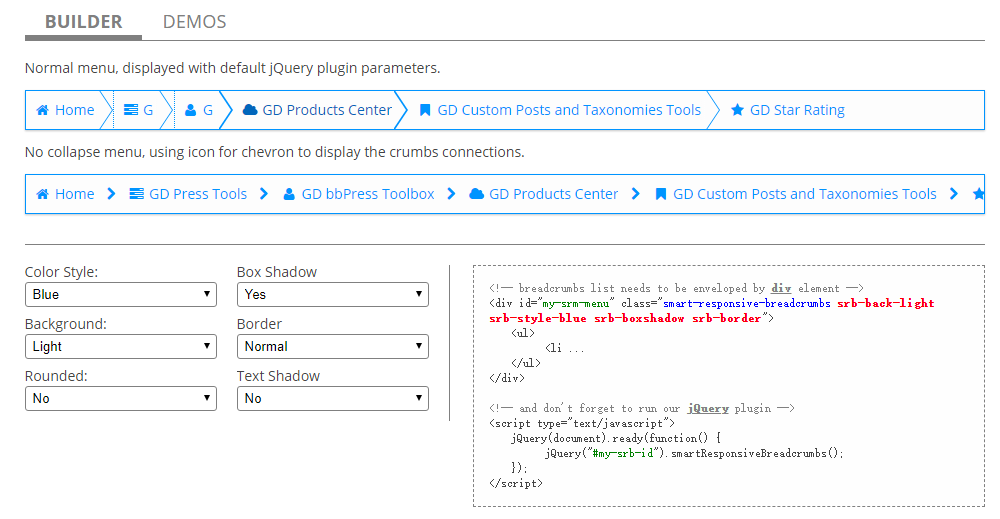Image resolution: width=1000 pixels, height=519 pixels.
Task: Open the Border dropdown set to Normal
Action: click(x=333, y=347)
